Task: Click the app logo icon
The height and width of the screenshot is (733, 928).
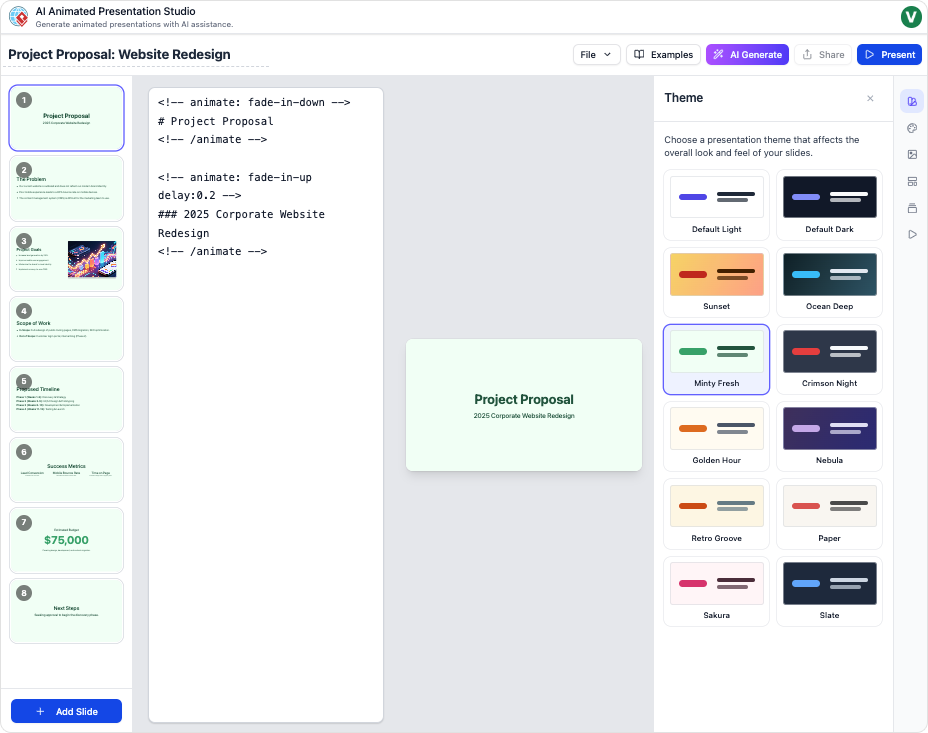Action: pyautogui.click(x=18, y=16)
